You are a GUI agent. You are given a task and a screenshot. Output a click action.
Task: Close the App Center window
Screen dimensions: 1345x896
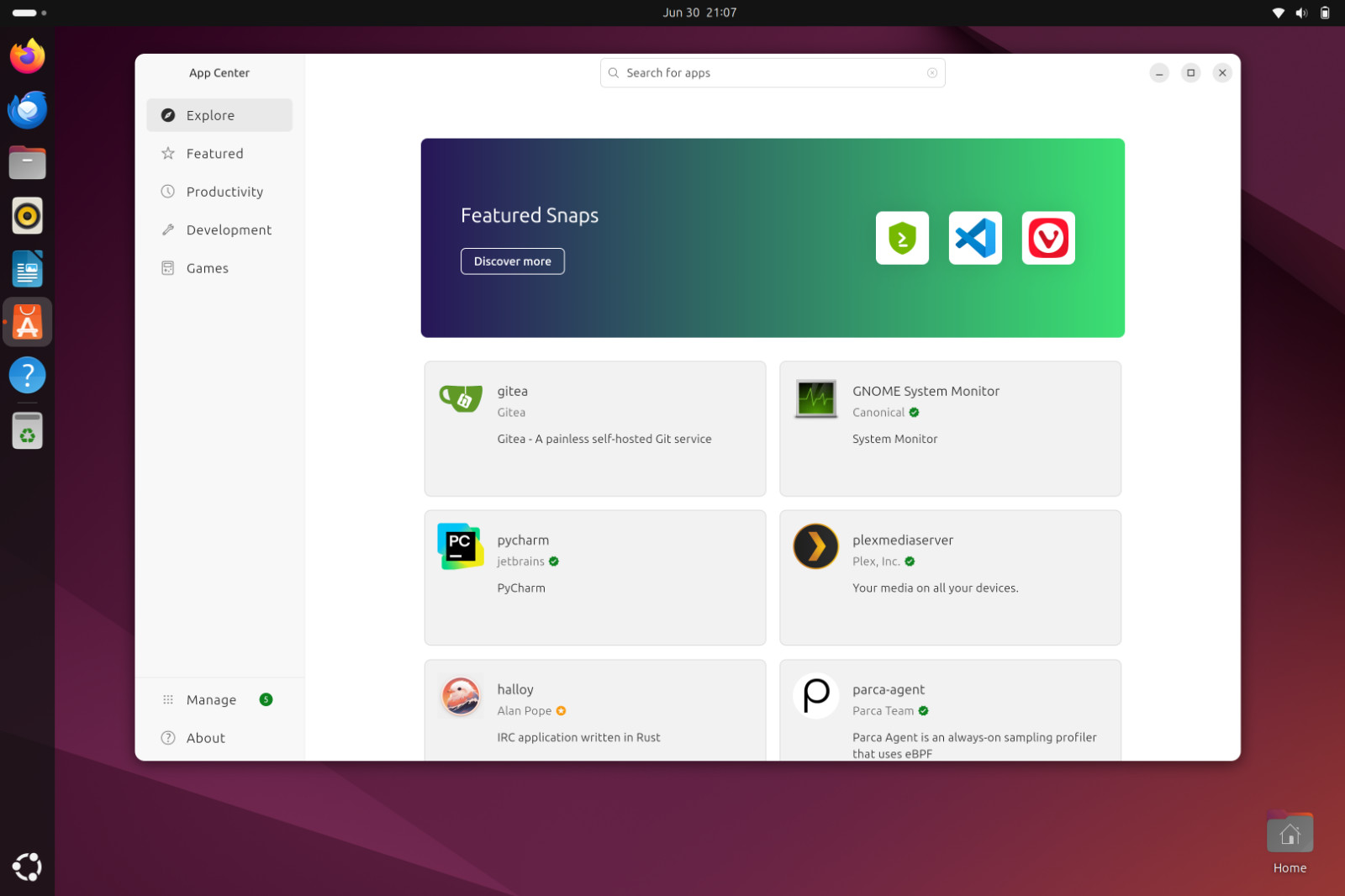pos(1222,73)
